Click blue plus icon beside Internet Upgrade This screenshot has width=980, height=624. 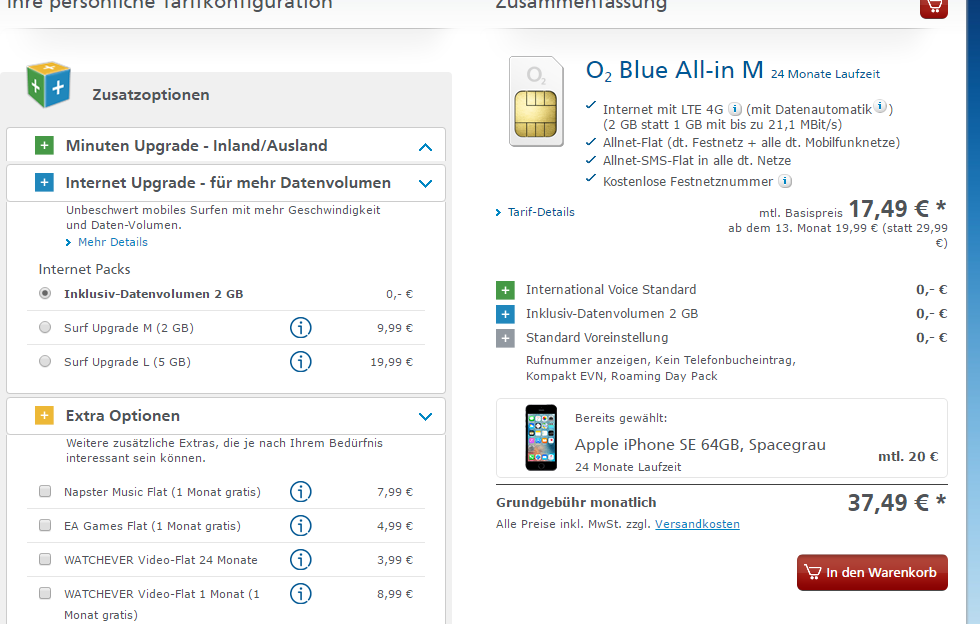(x=44, y=183)
